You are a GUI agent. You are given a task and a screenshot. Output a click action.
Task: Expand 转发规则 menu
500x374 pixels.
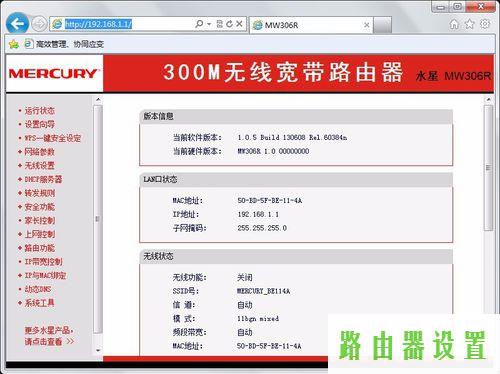pos(40,193)
